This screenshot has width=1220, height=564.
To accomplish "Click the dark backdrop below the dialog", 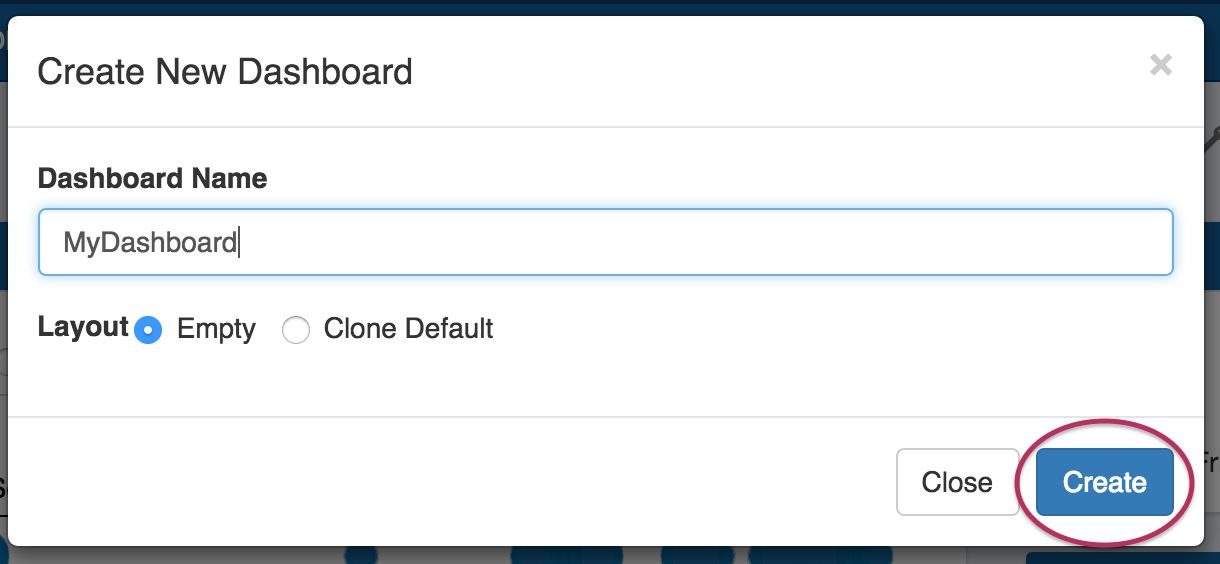I will (600, 555).
